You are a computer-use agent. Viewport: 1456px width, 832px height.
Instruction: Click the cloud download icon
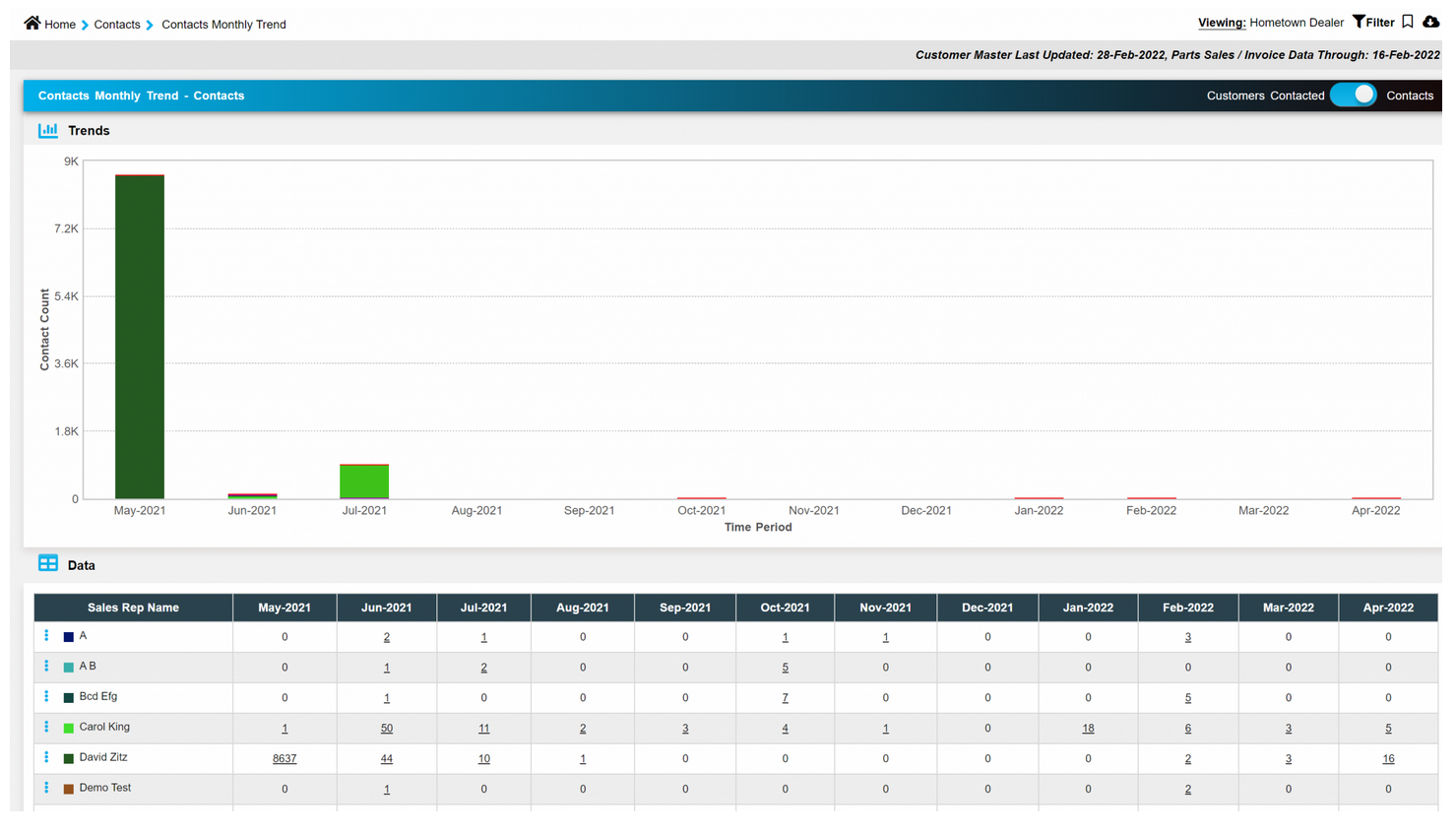pos(1431,22)
